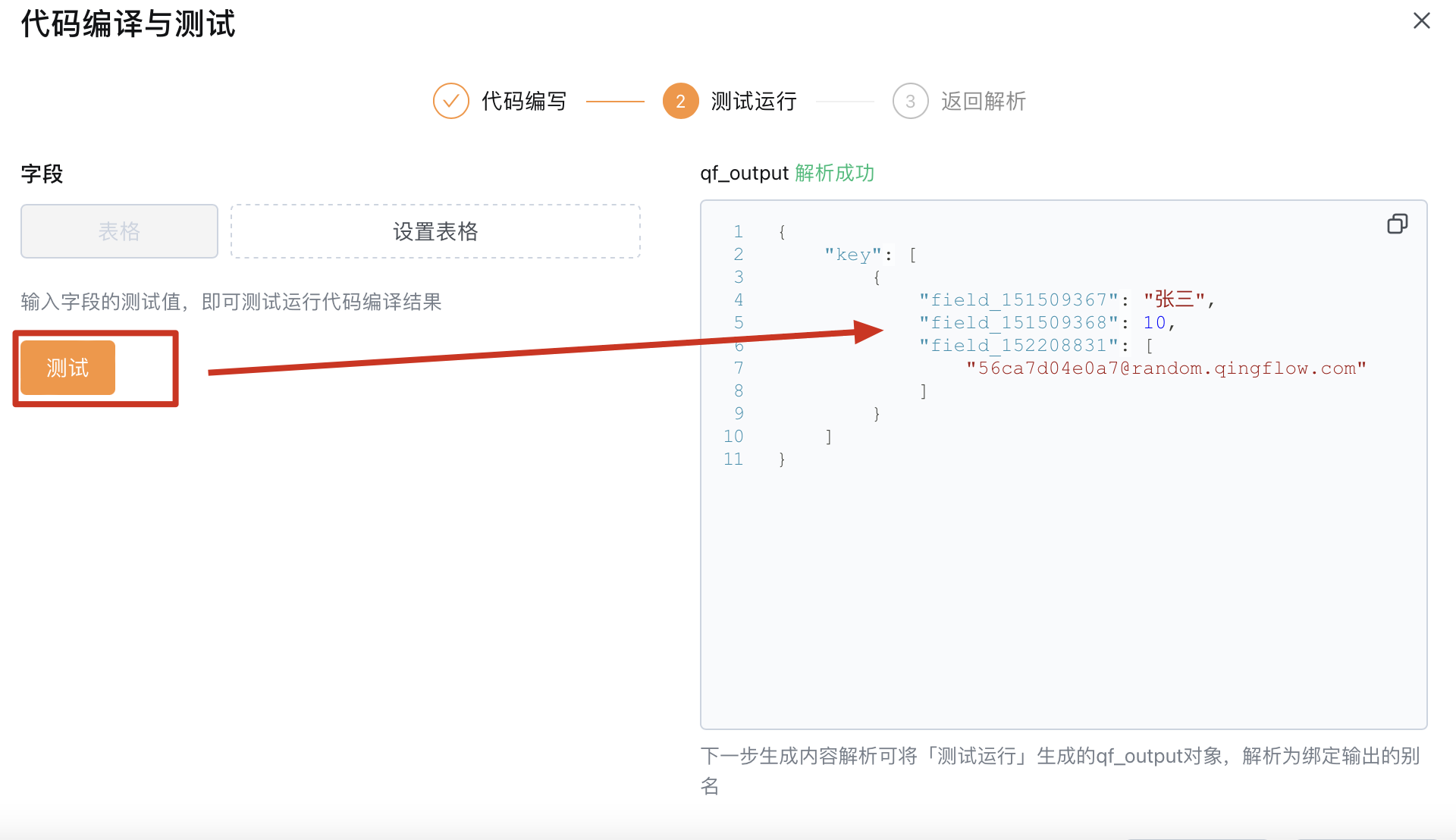The width and height of the screenshot is (1456, 840).
Task: Click the "field_152208831" key in output
Action: pyautogui.click(x=1018, y=346)
